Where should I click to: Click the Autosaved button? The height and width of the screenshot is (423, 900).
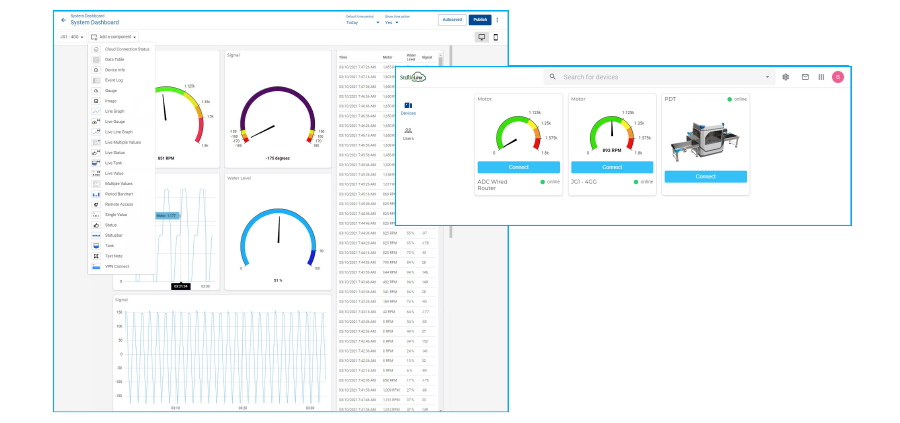pos(452,20)
